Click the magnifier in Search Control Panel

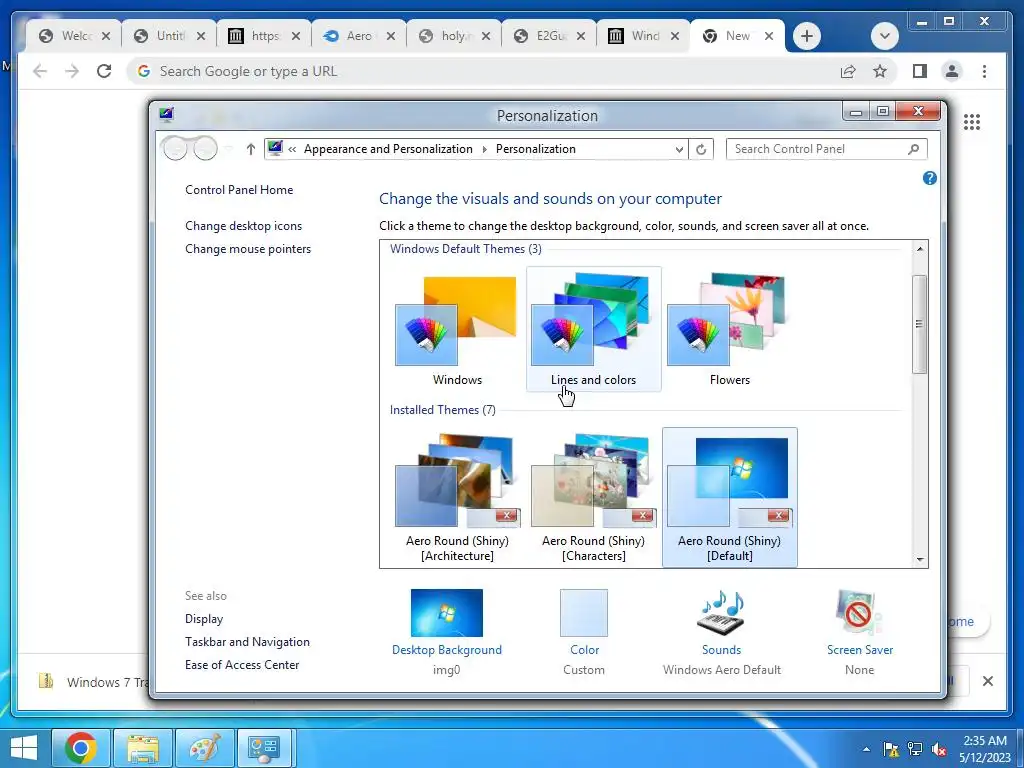914,149
